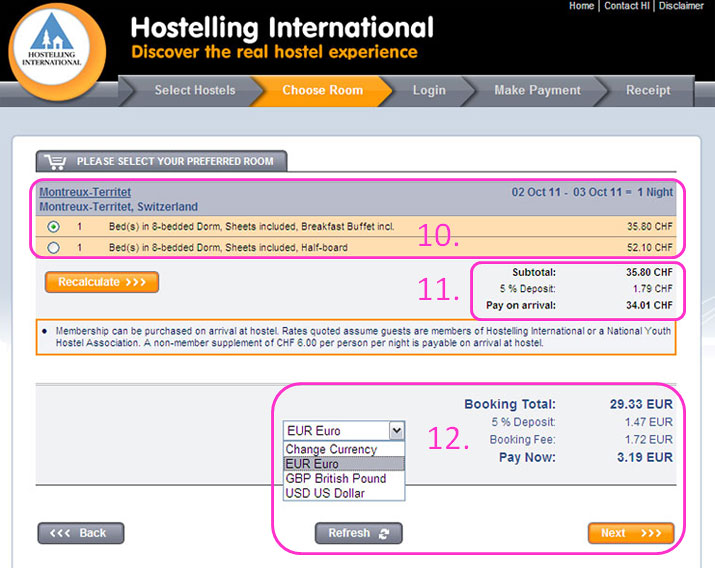Choose GBP British Pound from list
The image size is (715, 568).
344,478
